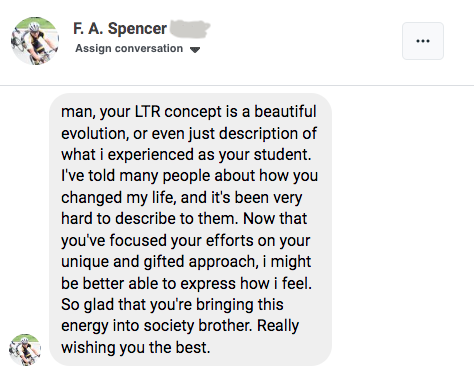This screenshot has width=474, height=380.
Task: Click the line 'changed my life'
Action: click(182, 198)
